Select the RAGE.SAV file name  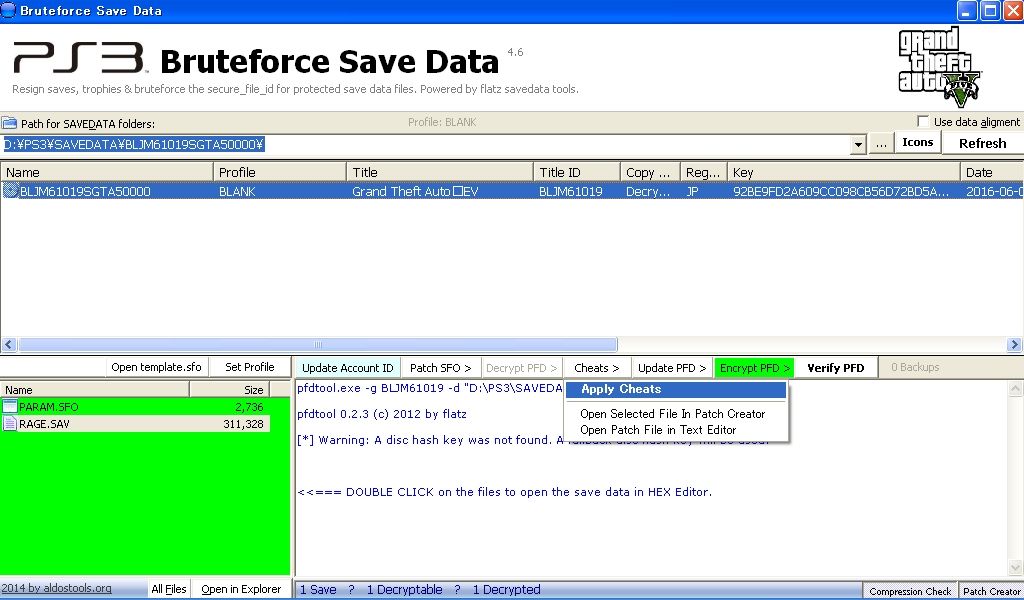pyautogui.click(x=44, y=424)
